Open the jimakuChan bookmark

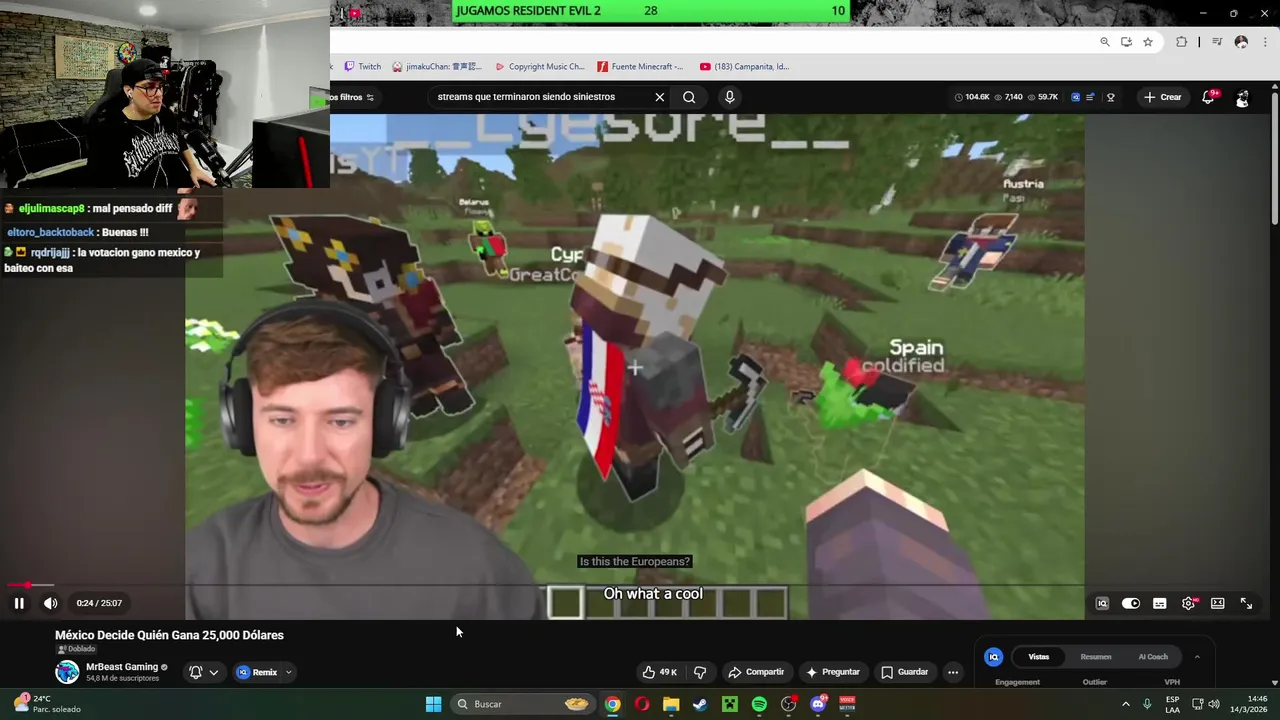437,67
